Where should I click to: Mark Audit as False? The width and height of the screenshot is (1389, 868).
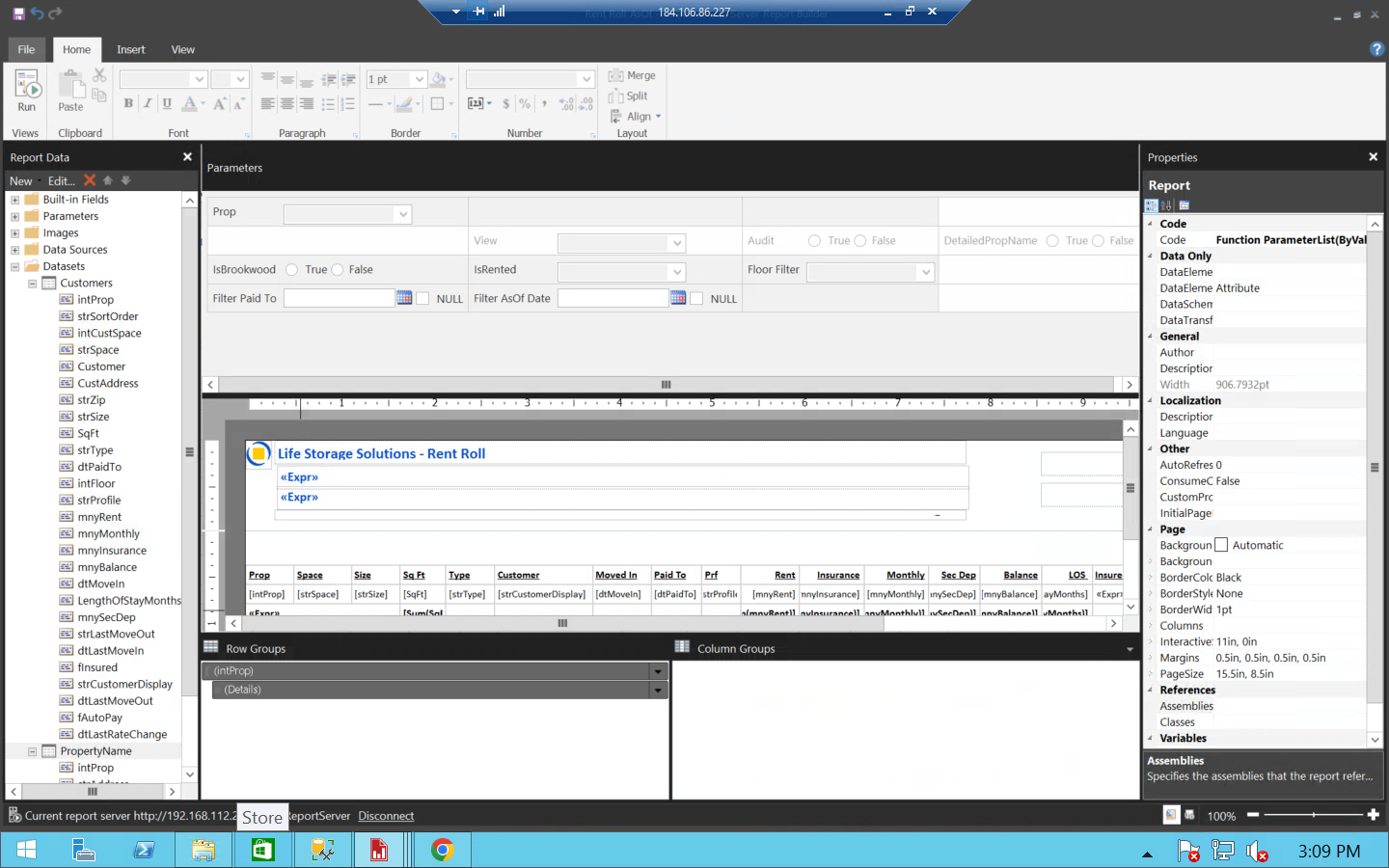(x=860, y=240)
